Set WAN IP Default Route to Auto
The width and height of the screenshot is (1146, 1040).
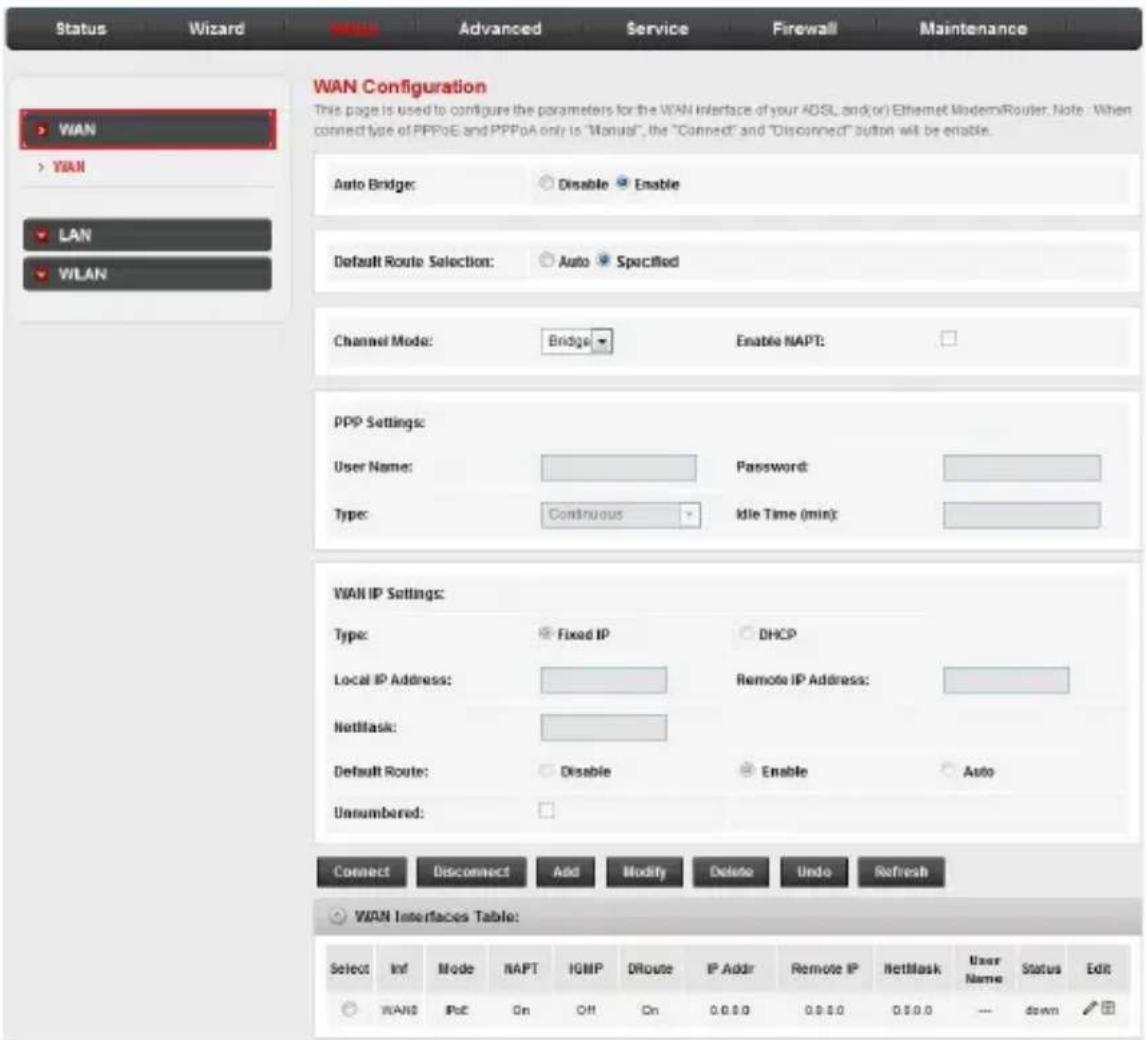click(948, 770)
